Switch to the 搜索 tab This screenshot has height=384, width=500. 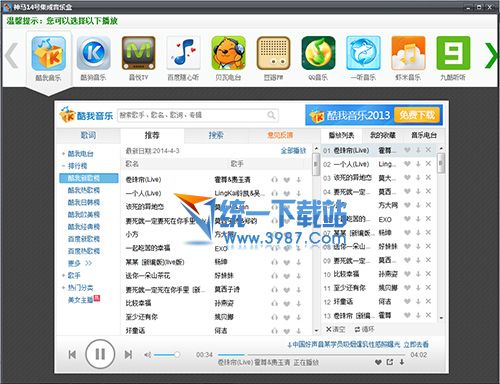pos(216,135)
